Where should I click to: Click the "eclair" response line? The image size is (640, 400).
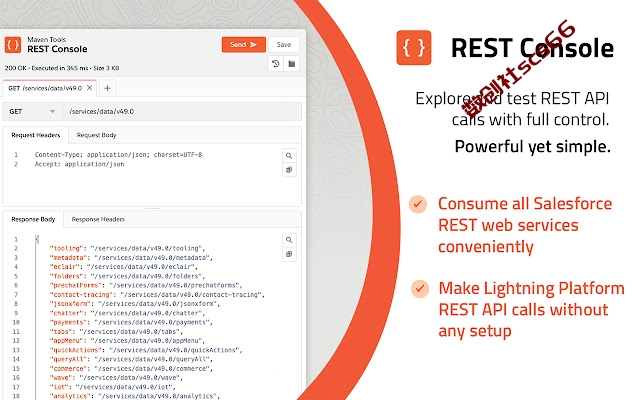point(124,267)
